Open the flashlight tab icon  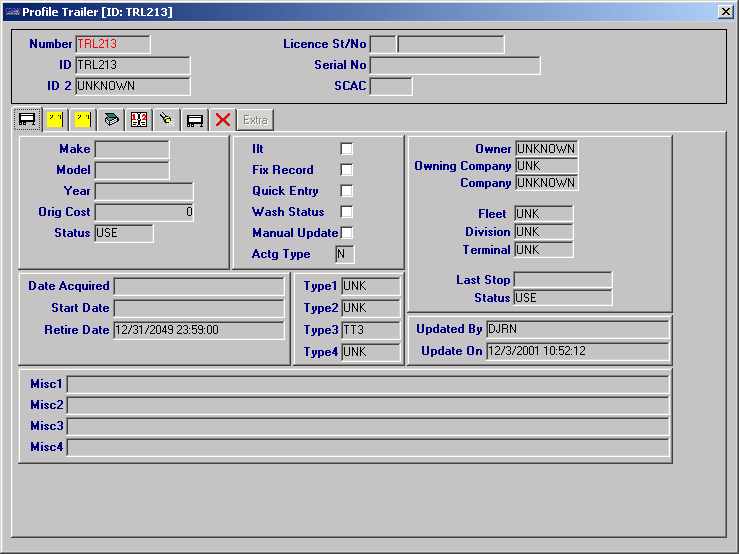(x=167, y=120)
